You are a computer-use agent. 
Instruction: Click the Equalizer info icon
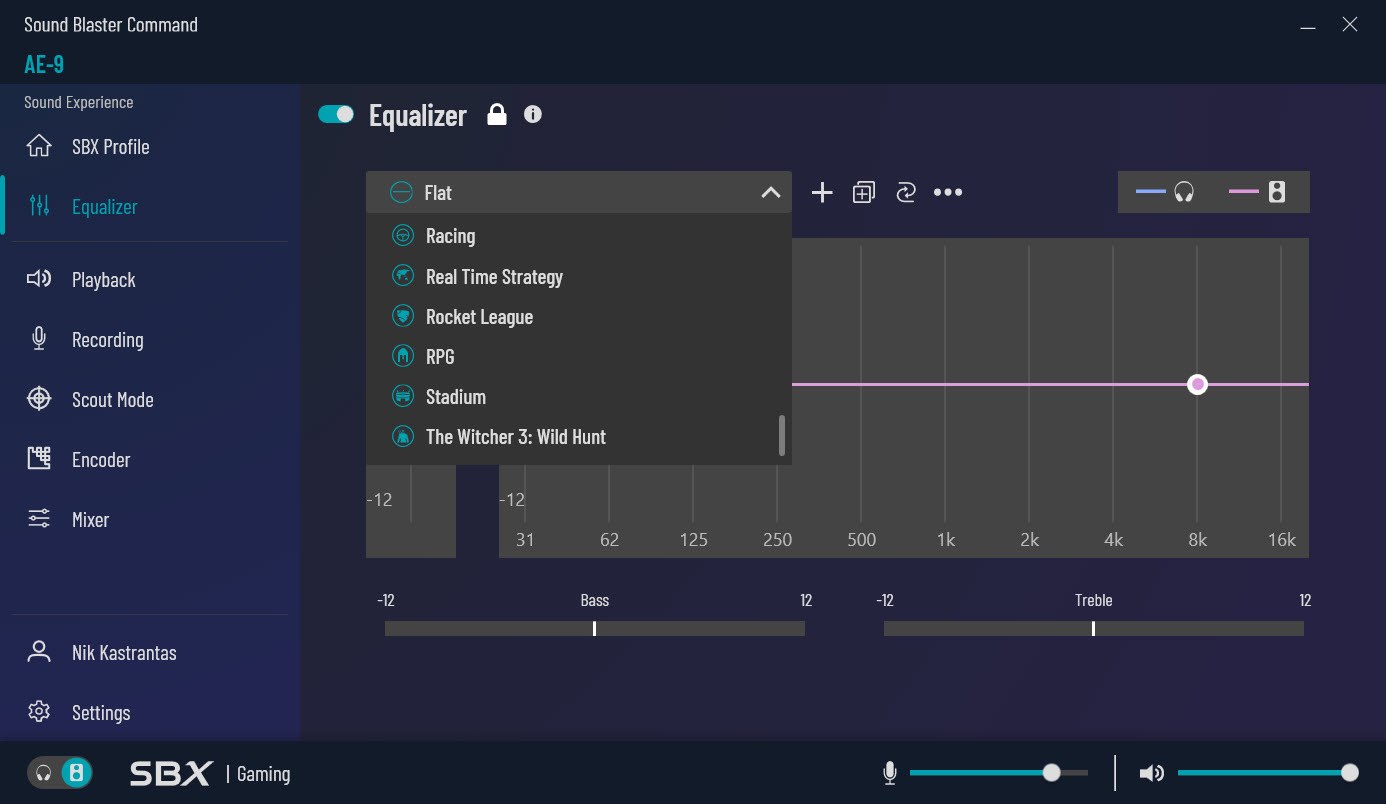point(533,114)
